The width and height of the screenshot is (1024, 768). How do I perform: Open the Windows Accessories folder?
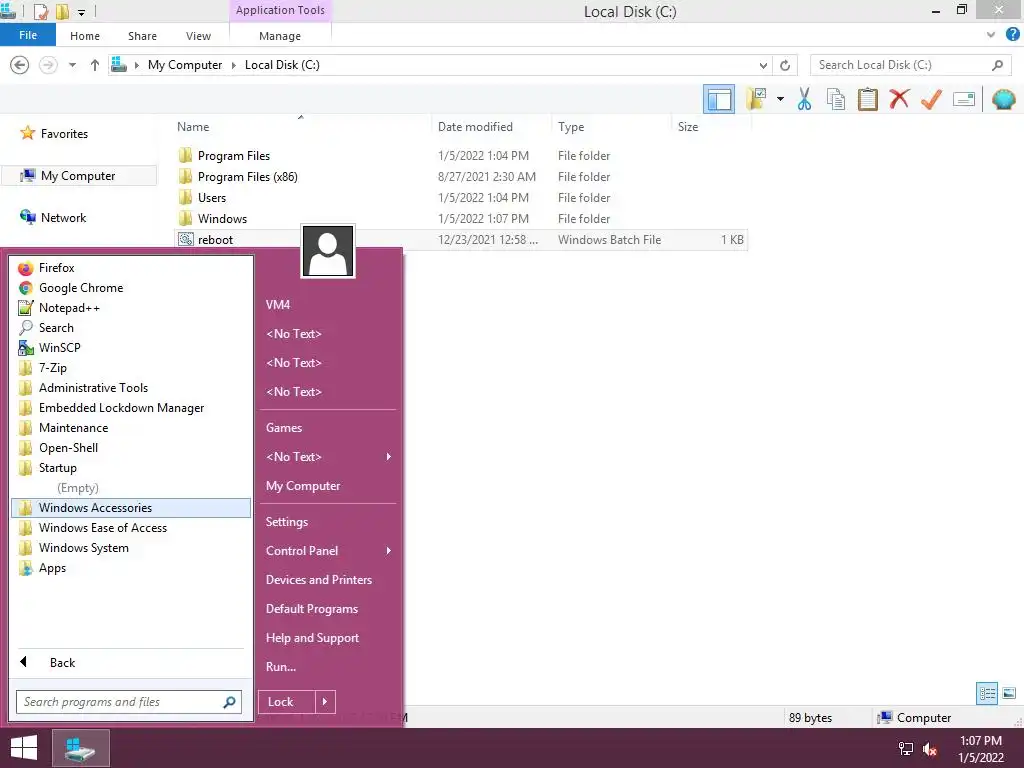pyautogui.click(x=131, y=507)
